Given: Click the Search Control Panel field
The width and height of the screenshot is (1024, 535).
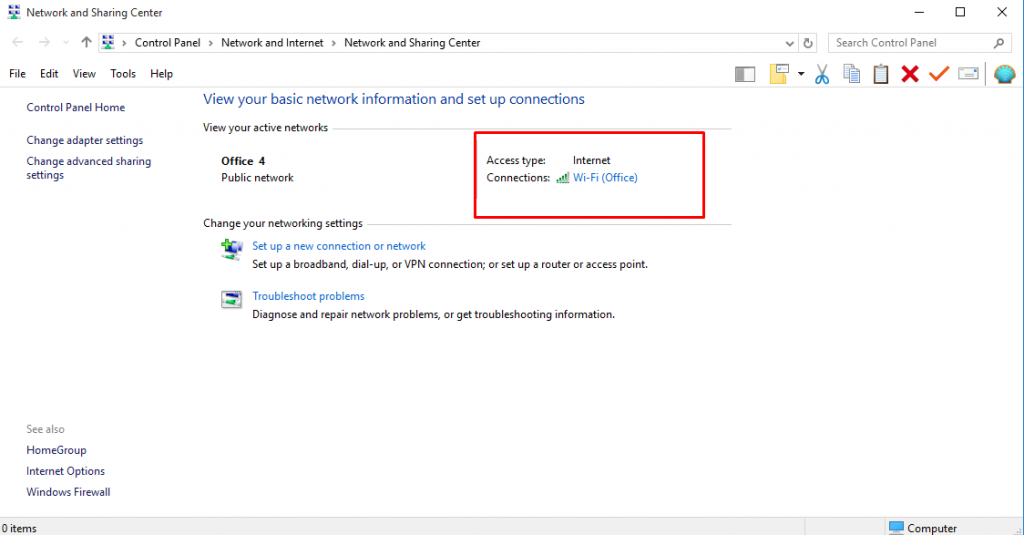Looking at the screenshot, I should 910,43.
